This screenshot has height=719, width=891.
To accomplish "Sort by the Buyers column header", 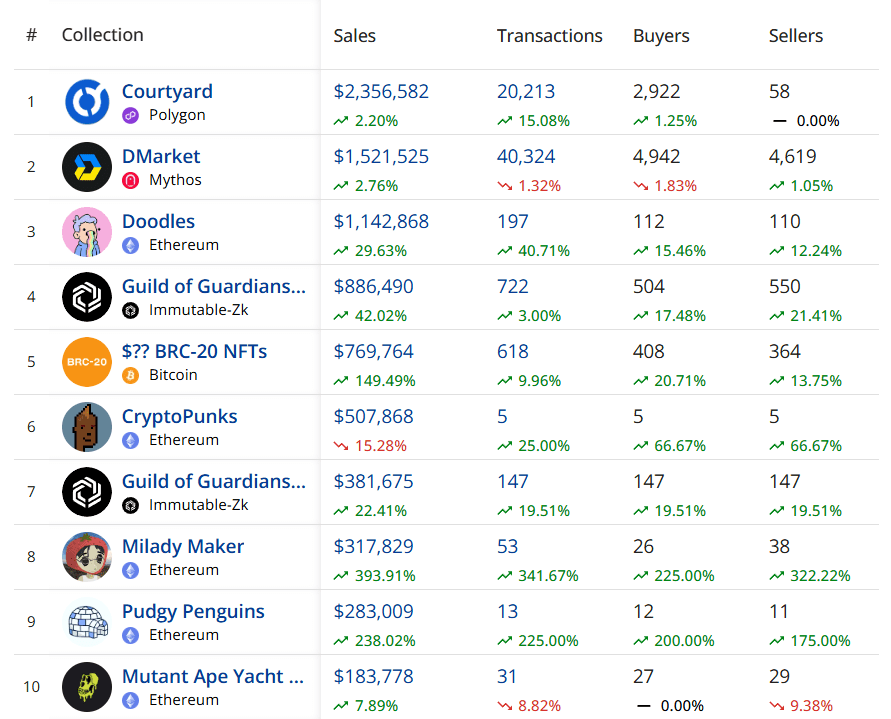I will click(661, 36).
